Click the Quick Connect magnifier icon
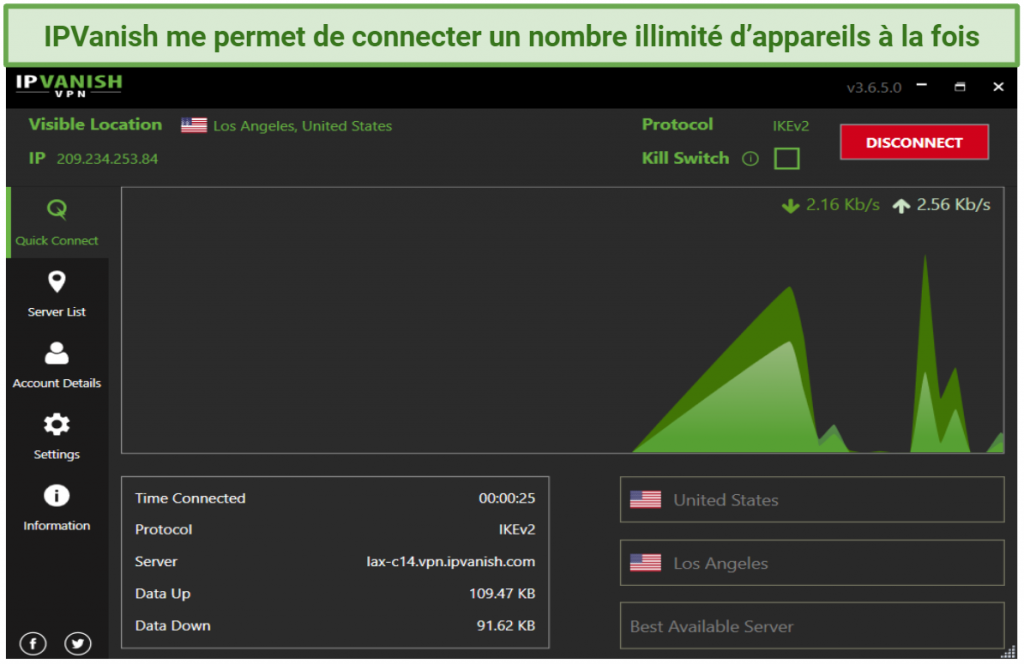The height and width of the screenshot is (664, 1024). coord(57,210)
